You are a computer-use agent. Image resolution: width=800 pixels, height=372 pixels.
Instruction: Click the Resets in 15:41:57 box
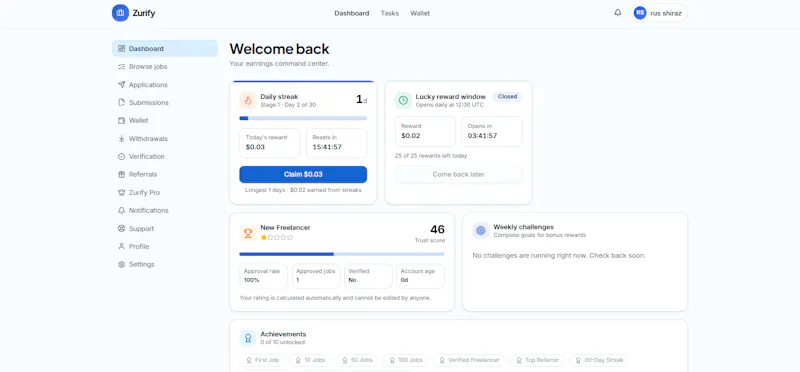point(336,143)
